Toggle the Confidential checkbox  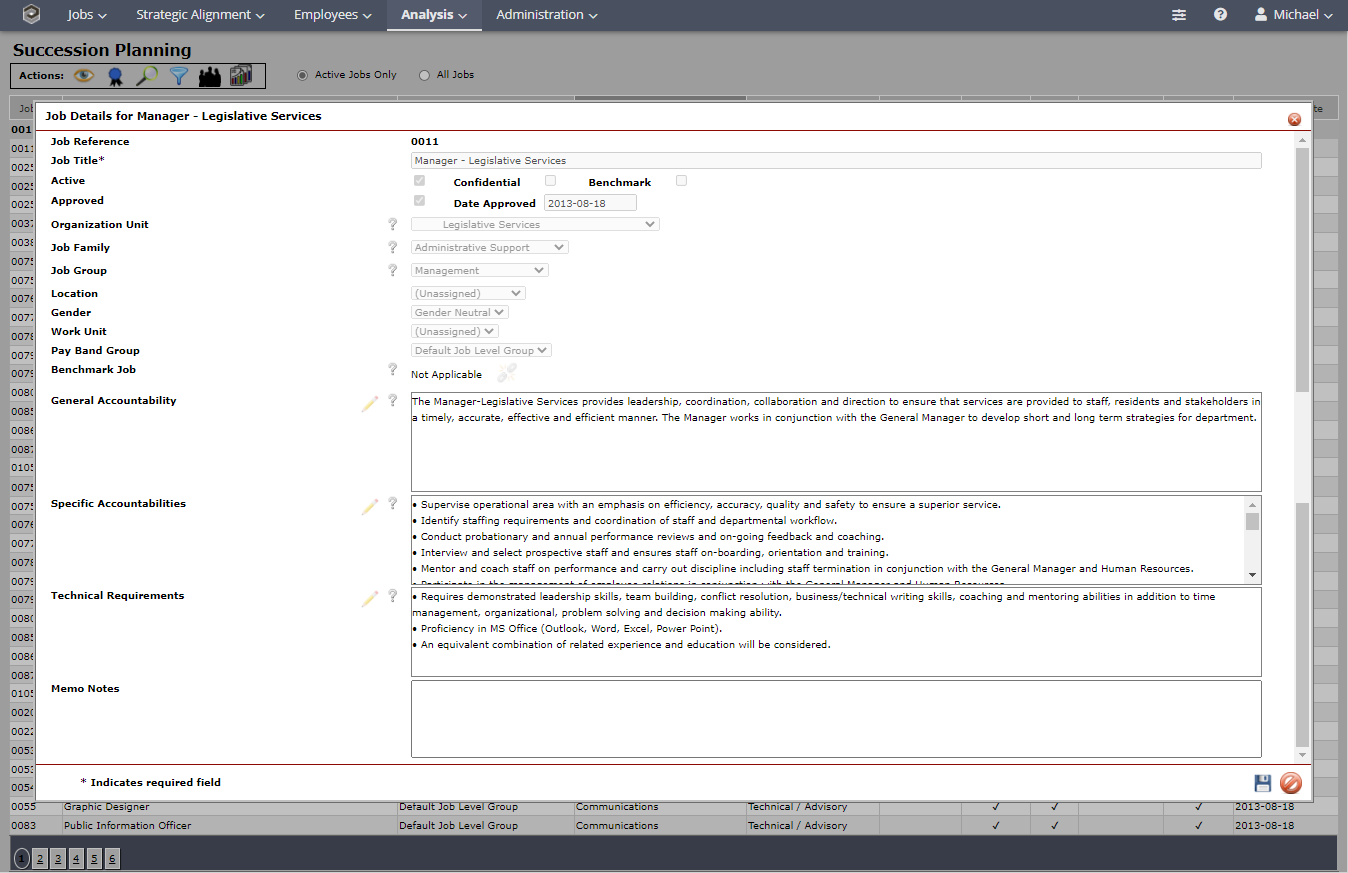[x=550, y=181]
